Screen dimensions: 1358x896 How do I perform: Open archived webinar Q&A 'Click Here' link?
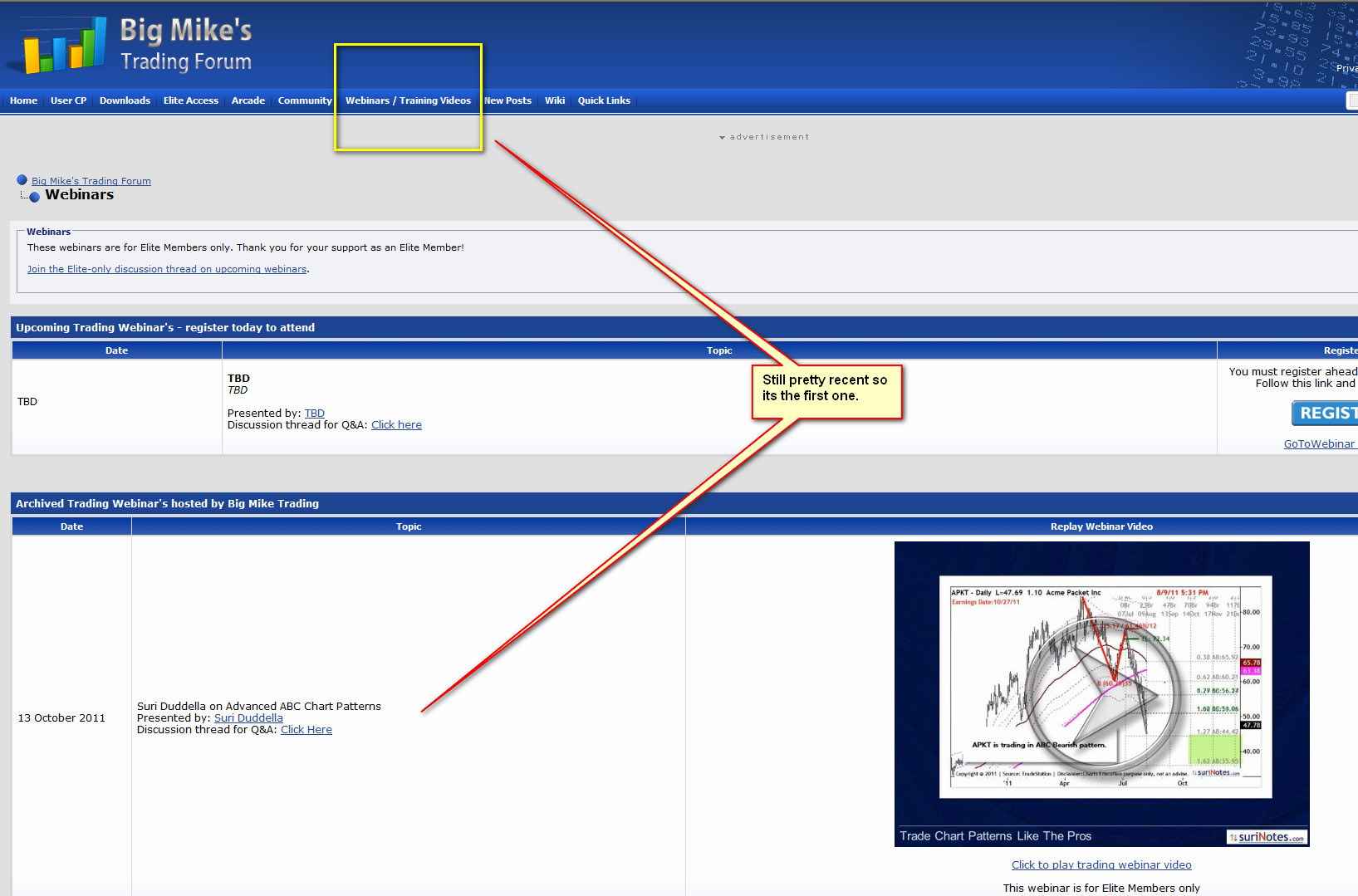[x=306, y=730]
